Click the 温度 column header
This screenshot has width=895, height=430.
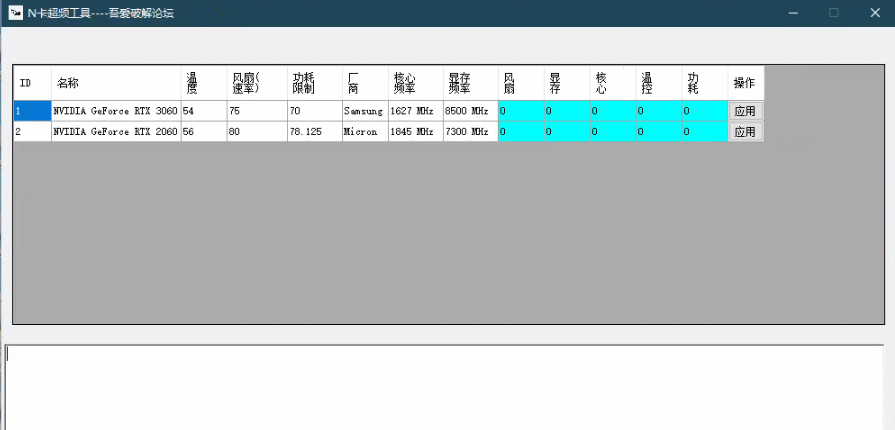(x=204, y=83)
